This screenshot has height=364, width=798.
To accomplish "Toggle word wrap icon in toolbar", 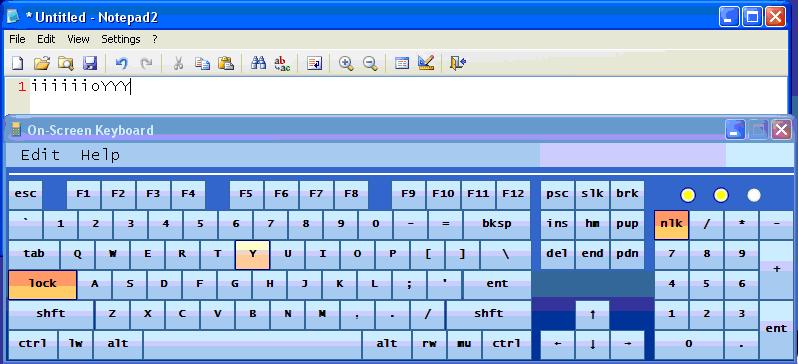I will coord(315,63).
